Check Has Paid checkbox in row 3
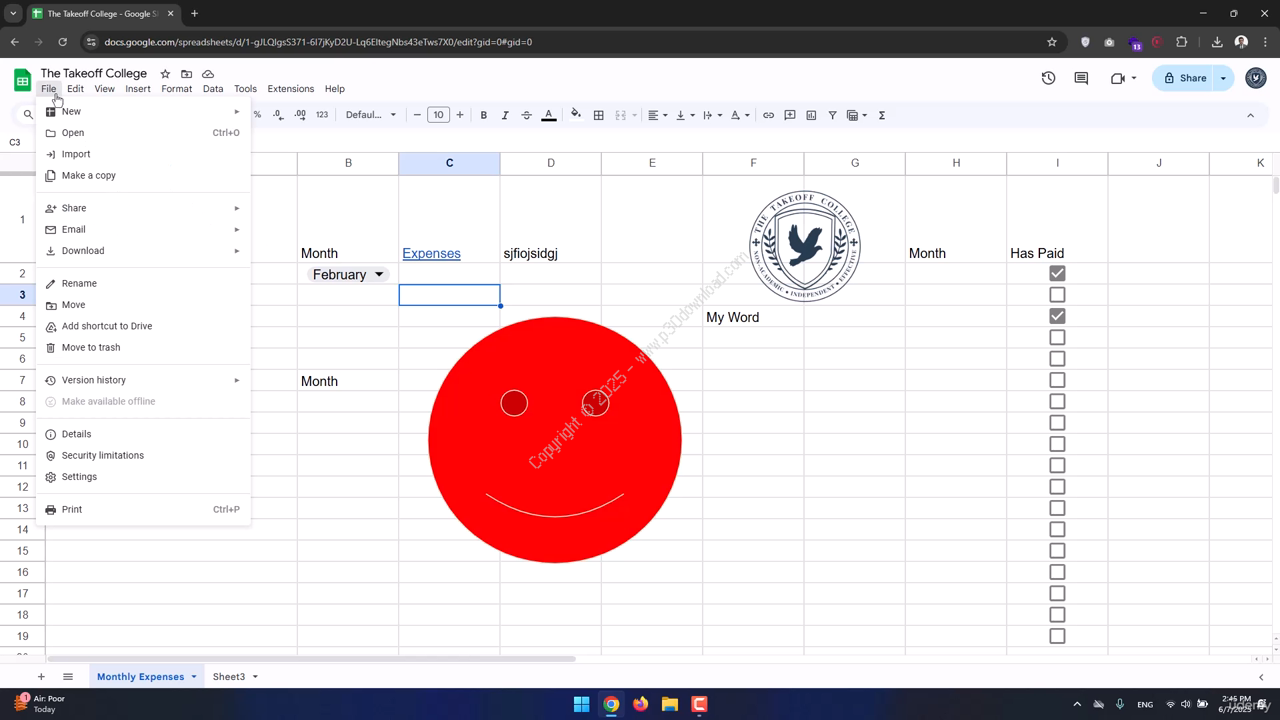The height and width of the screenshot is (720, 1280). tap(1057, 295)
